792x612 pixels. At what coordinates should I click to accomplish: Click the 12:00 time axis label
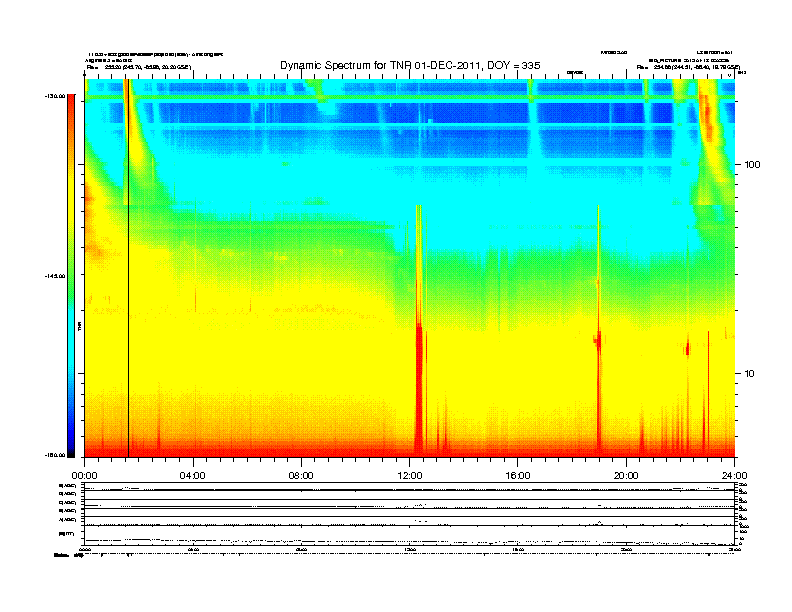click(x=410, y=476)
